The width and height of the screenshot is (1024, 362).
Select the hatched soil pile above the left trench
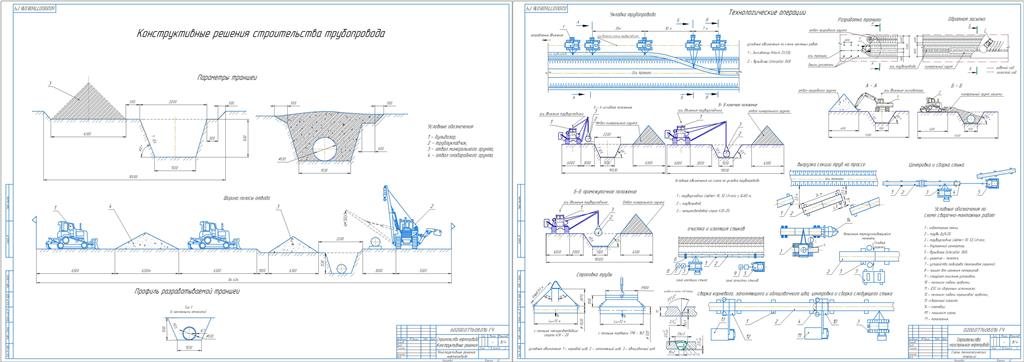click(x=88, y=101)
